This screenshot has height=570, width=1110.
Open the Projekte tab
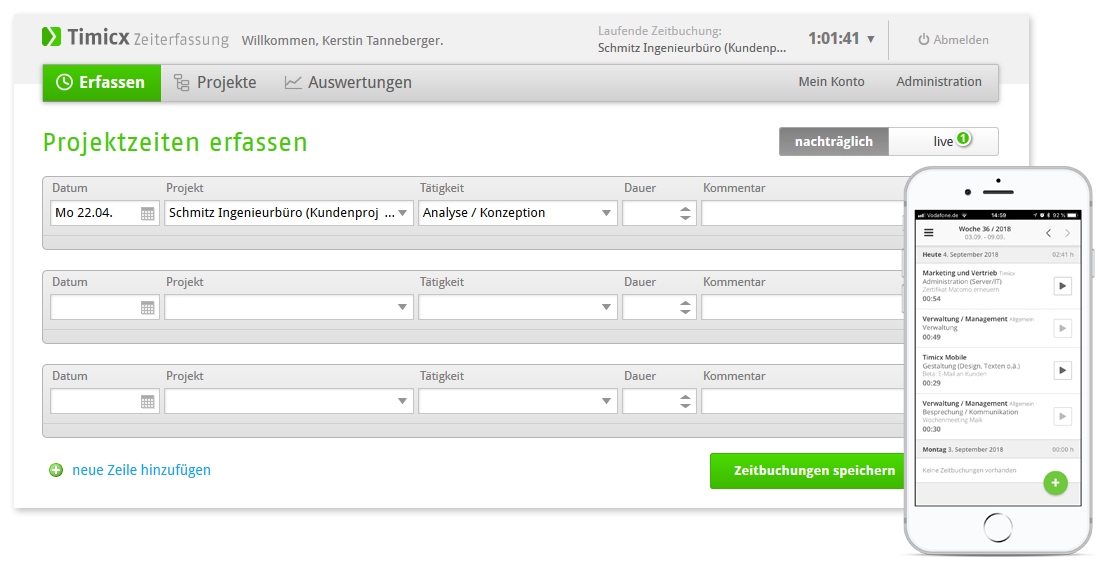tap(215, 83)
